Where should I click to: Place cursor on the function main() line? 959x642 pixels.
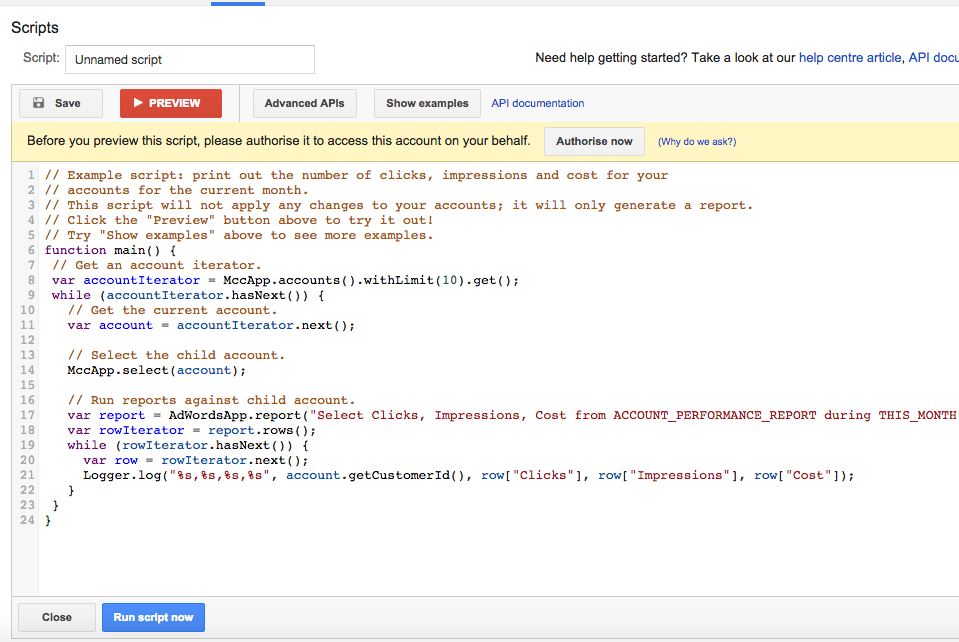pos(110,250)
